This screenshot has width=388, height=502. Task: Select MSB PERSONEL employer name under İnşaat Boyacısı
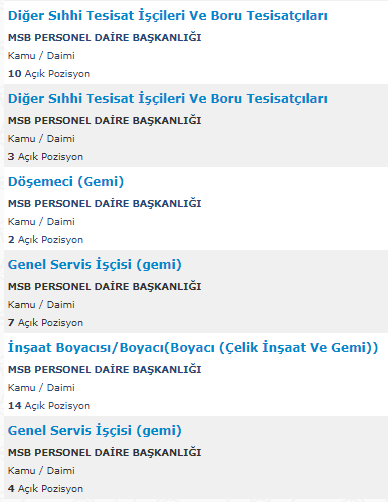pos(105,369)
